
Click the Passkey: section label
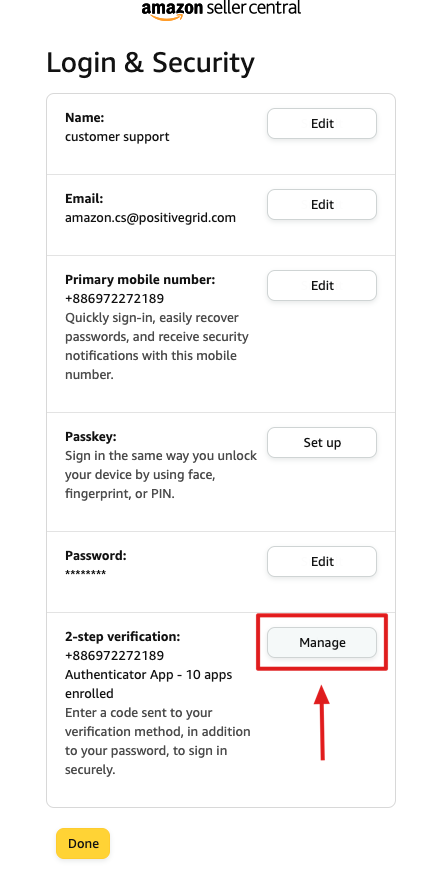91,436
